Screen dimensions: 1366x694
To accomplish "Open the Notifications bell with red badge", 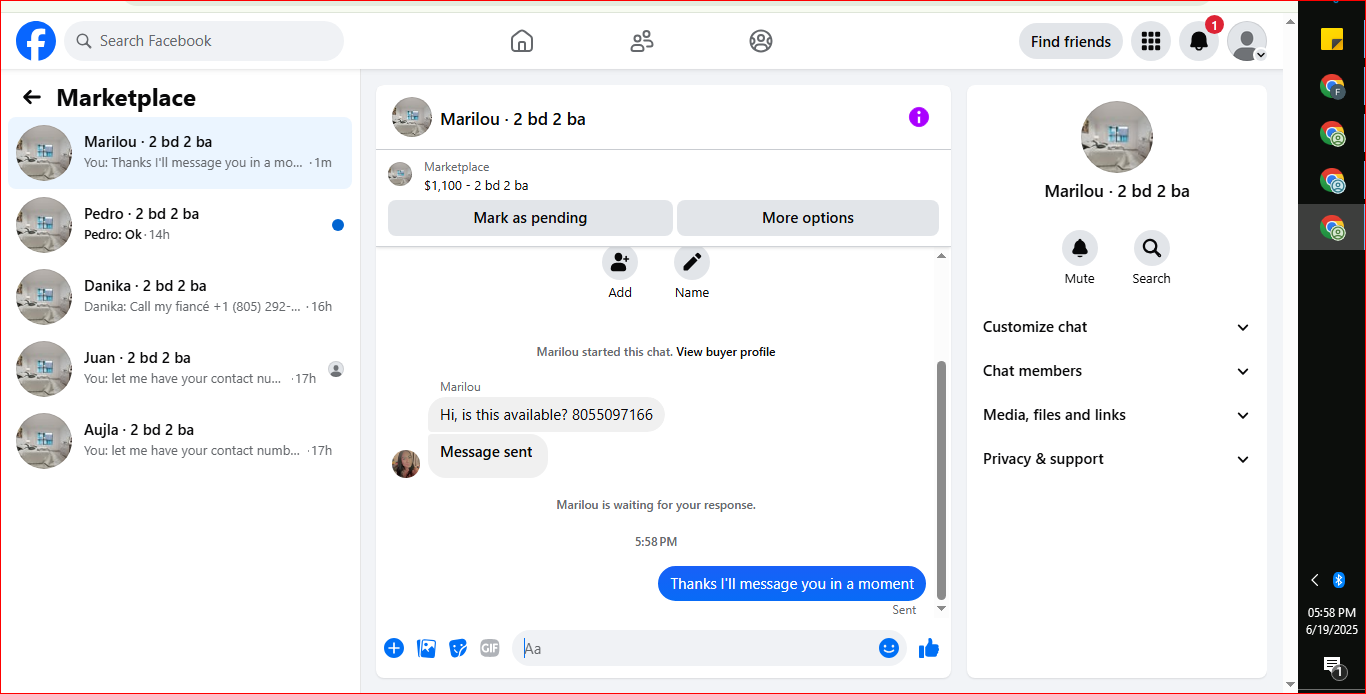I will pos(1199,41).
